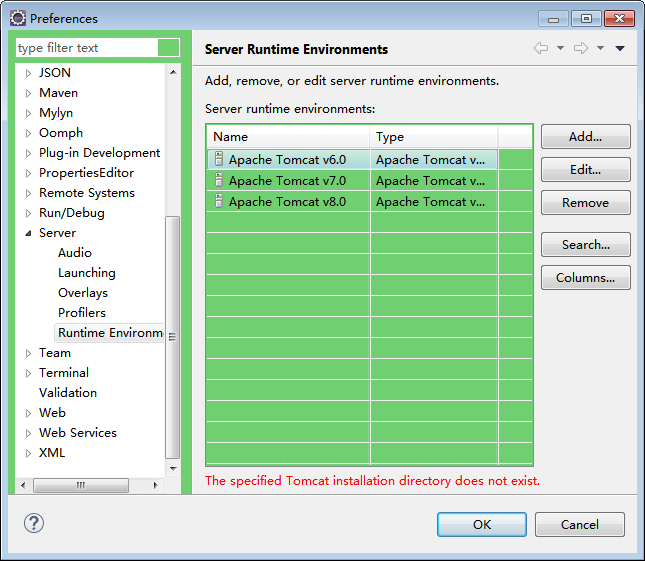This screenshot has width=645, height=561.
Task: Select the Apache Tomcat v8.0 row
Action: click(x=352, y=201)
